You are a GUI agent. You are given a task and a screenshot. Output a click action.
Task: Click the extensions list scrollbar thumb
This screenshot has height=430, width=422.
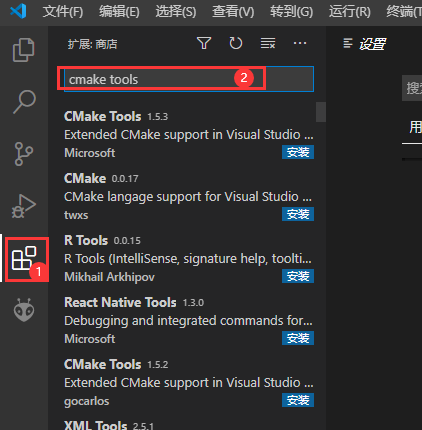click(321, 112)
